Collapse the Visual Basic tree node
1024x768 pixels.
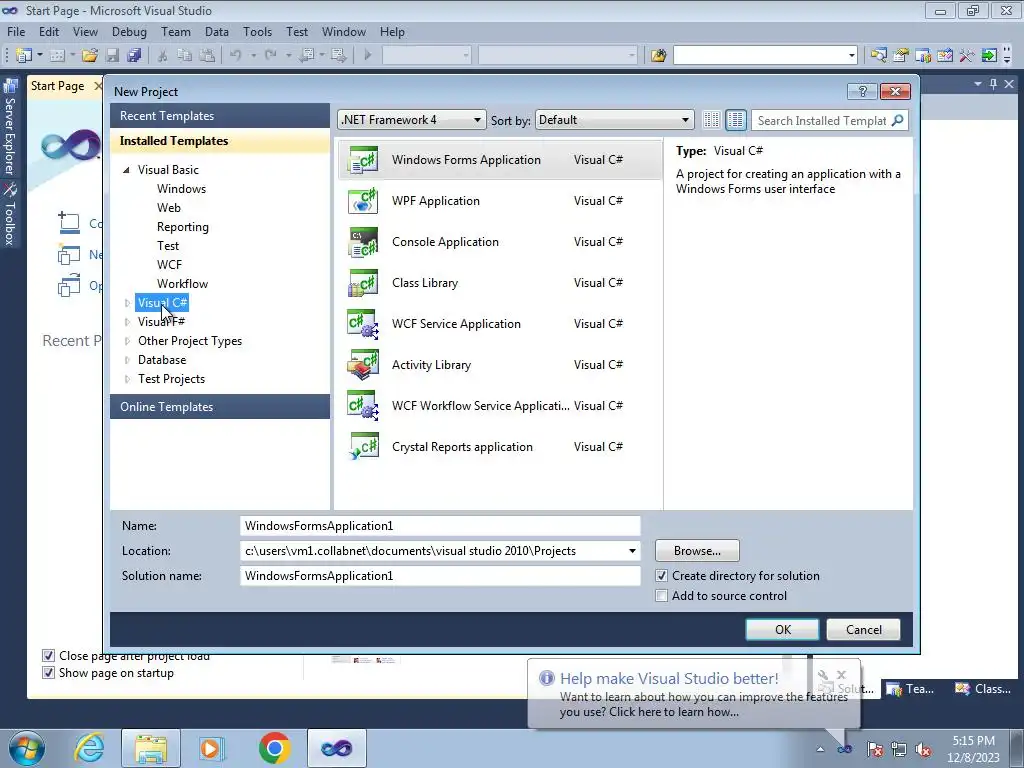coord(127,170)
